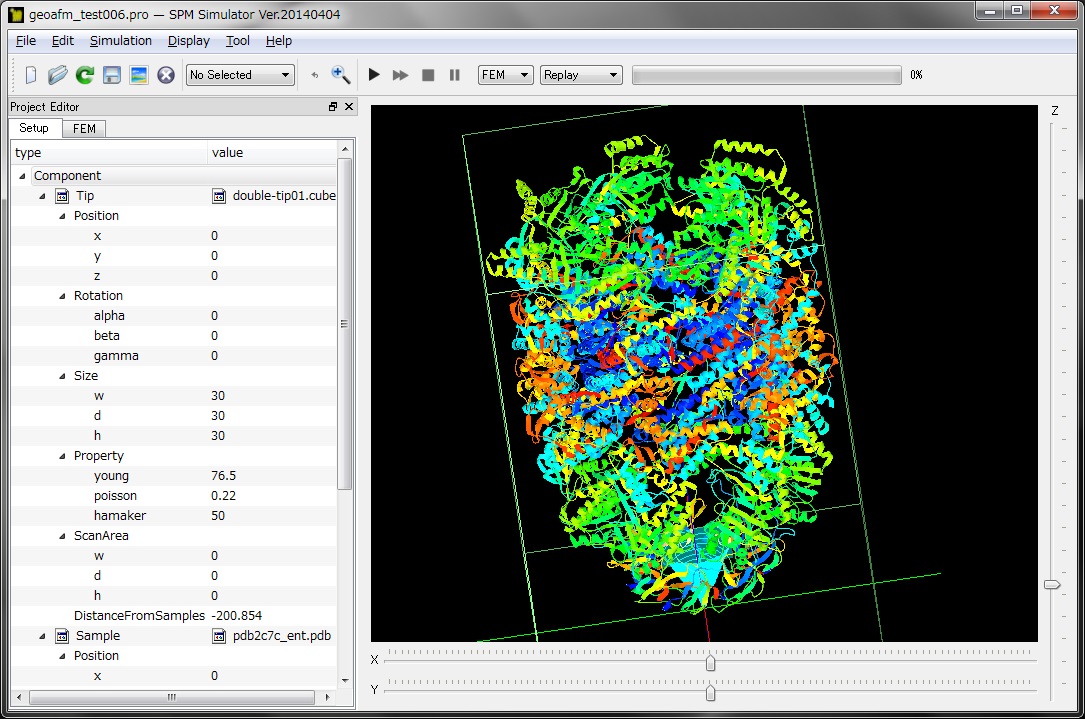
Task: Click the Y axis slider handle
Action: (x=710, y=692)
